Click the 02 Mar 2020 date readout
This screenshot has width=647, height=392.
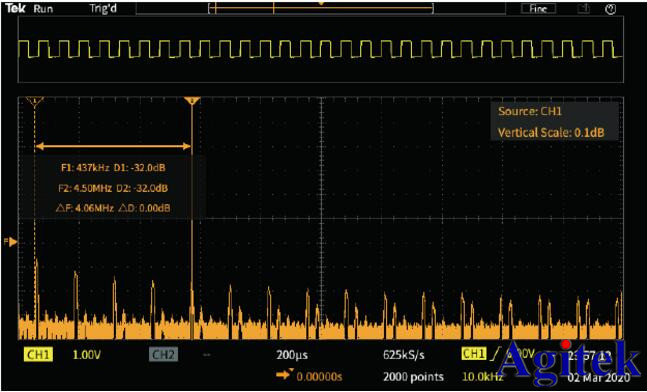click(x=599, y=378)
